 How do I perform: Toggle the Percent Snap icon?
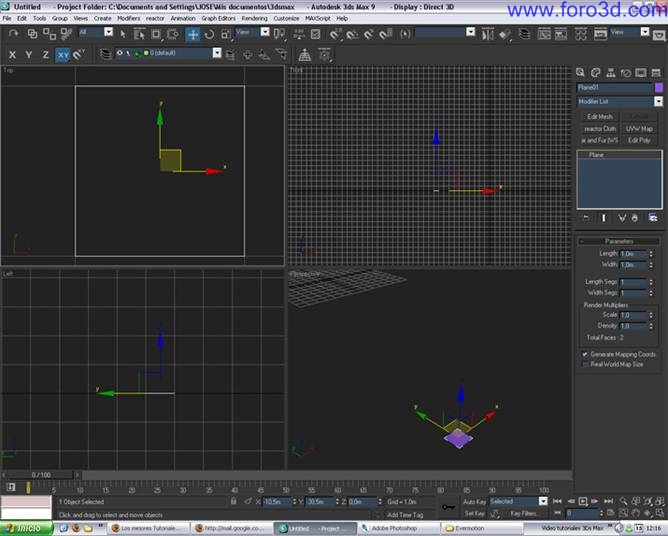point(369,34)
